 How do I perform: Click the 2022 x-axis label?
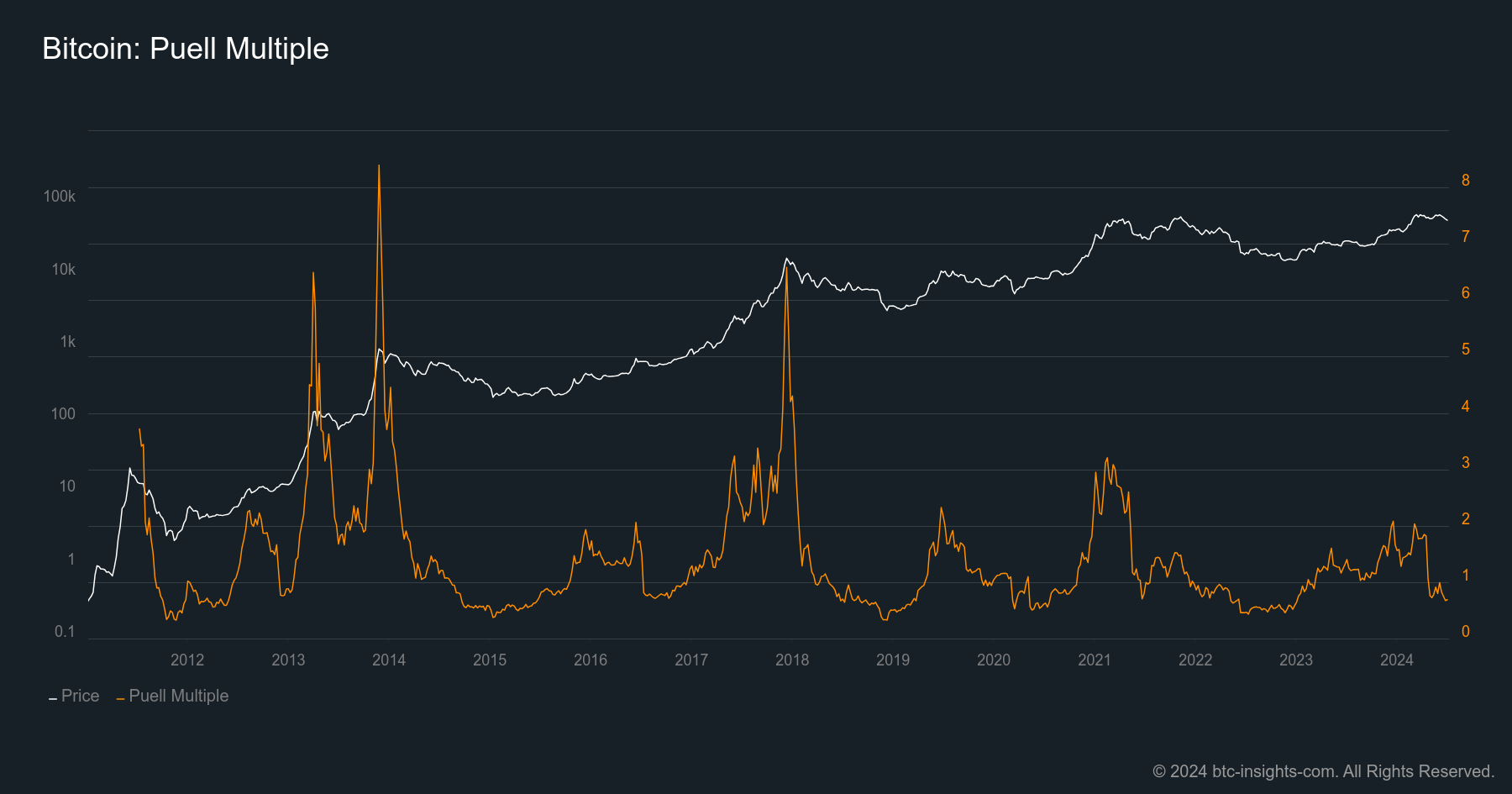[1195, 660]
